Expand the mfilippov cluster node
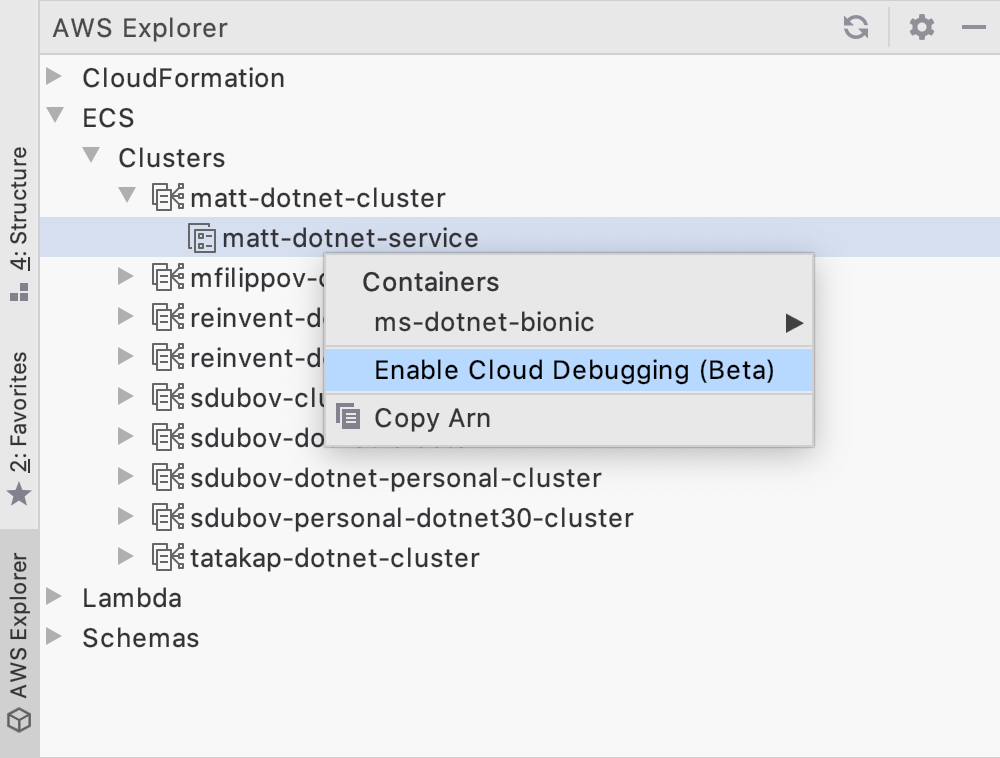The image size is (1000, 758). point(126,276)
